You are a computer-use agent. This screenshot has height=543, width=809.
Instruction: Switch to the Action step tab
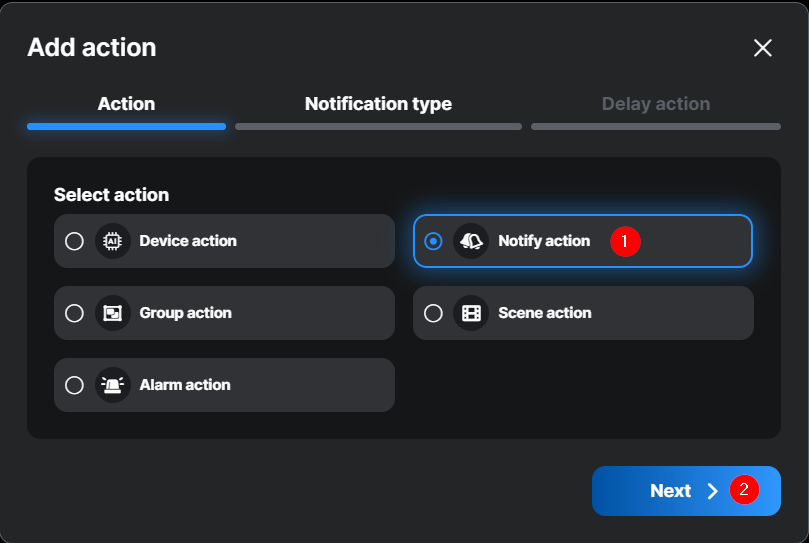click(x=126, y=104)
